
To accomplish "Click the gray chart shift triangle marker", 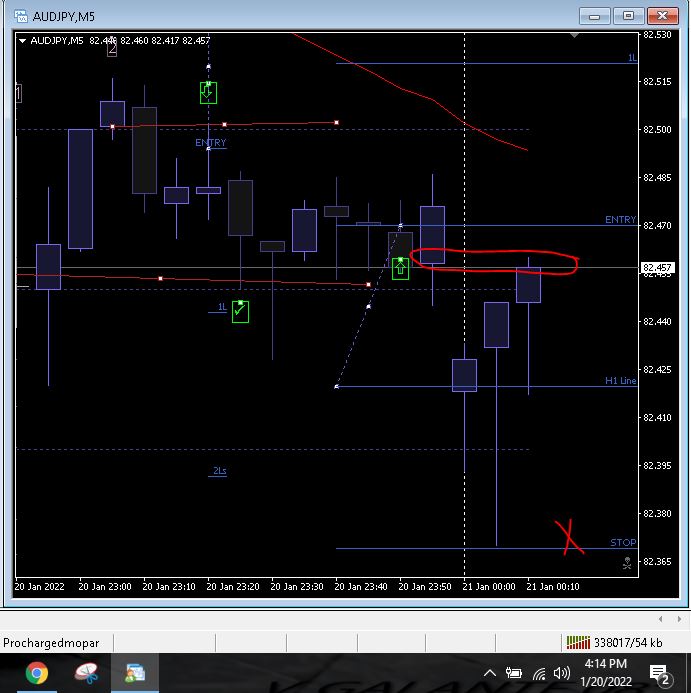I will pyautogui.click(x=574, y=35).
